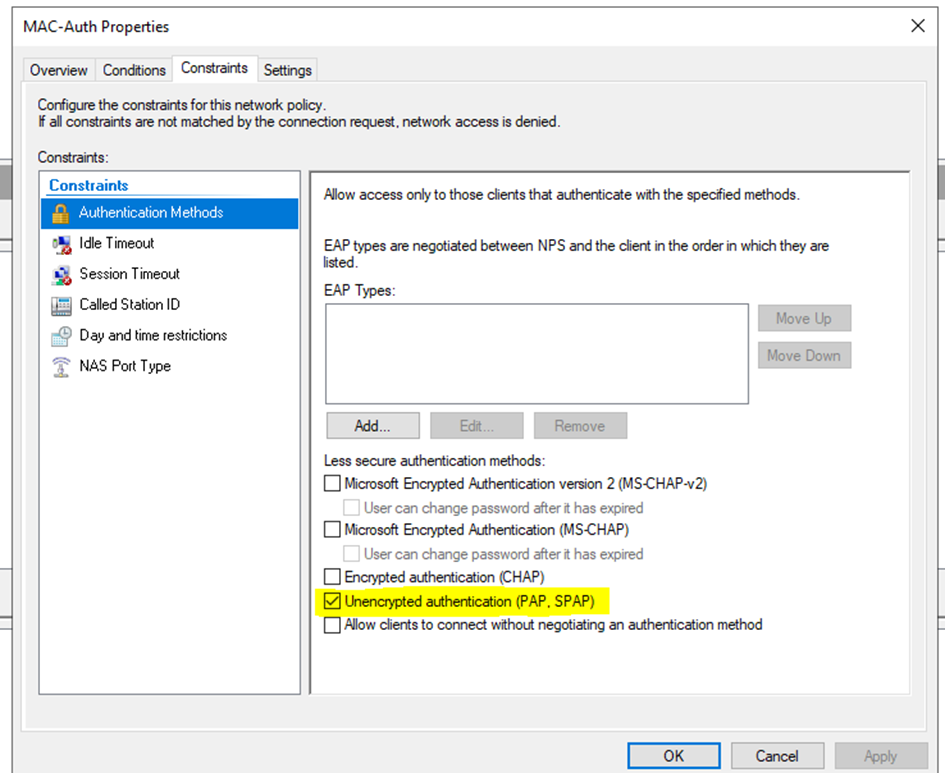
Task: Click the Called Station ID icon
Action: pos(61,305)
